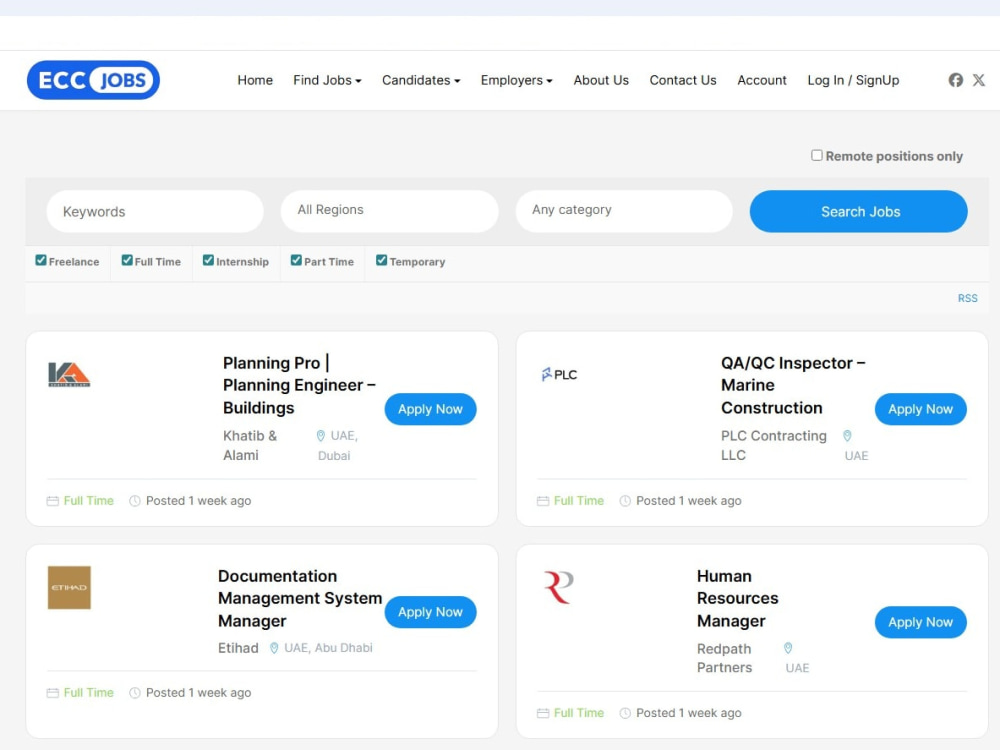Open Planning Pro | Planning Engineer job title

coord(299,385)
